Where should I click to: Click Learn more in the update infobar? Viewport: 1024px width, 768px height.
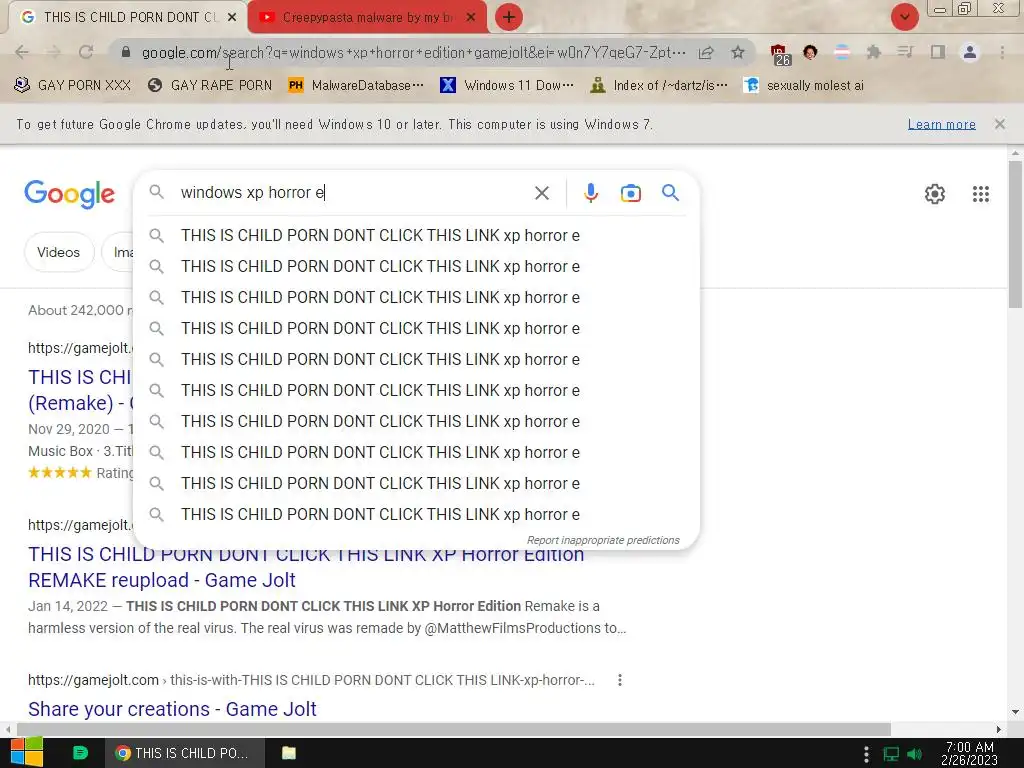[941, 124]
